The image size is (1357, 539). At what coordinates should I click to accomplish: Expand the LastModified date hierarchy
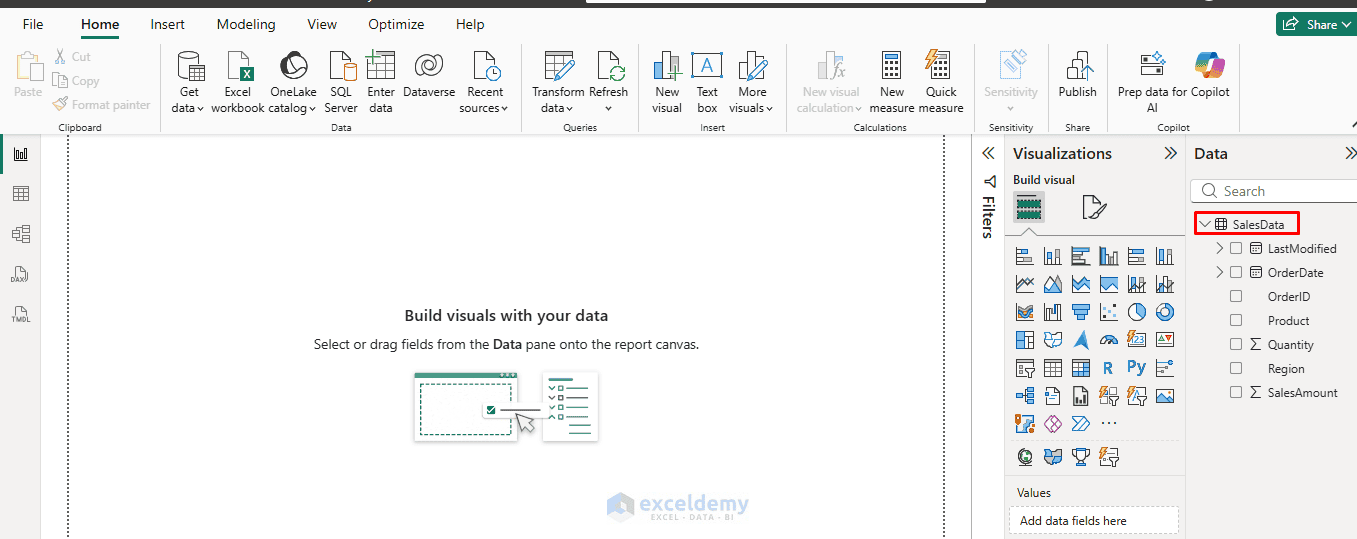(x=1219, y=248)
